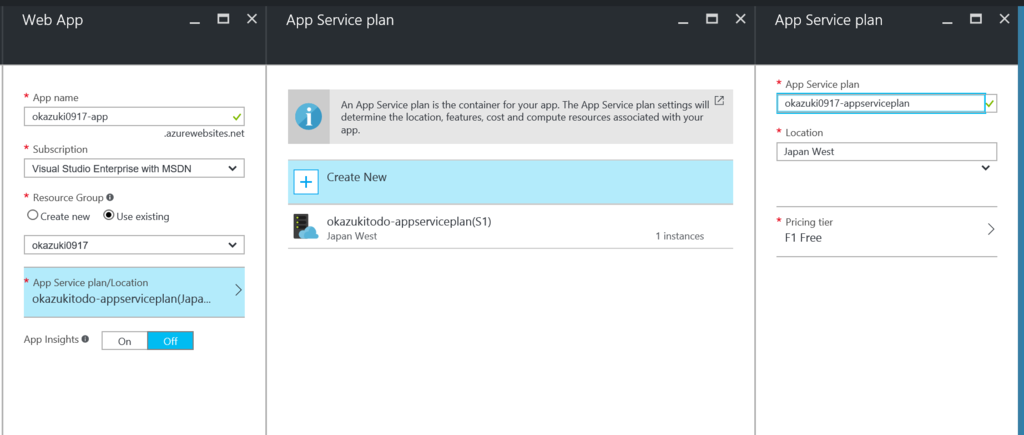1024x435 pixels.
Task: Click the '1 instances' text
Action: click(680, 236)
